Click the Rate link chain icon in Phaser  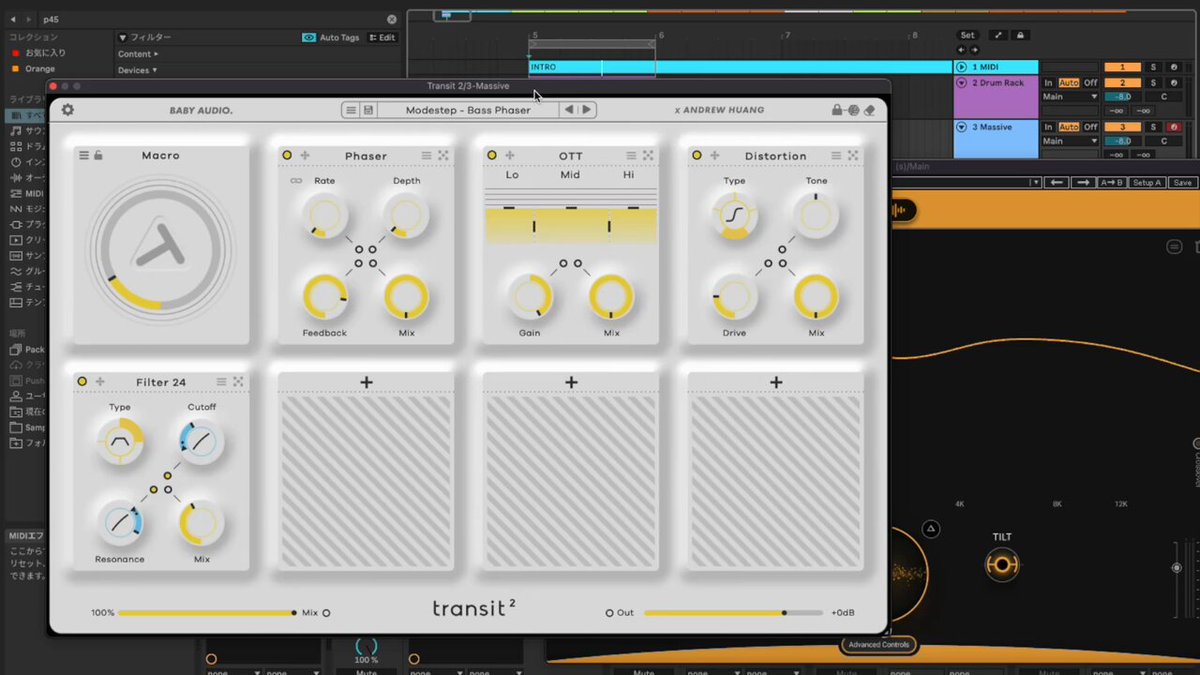click(296, 181)
